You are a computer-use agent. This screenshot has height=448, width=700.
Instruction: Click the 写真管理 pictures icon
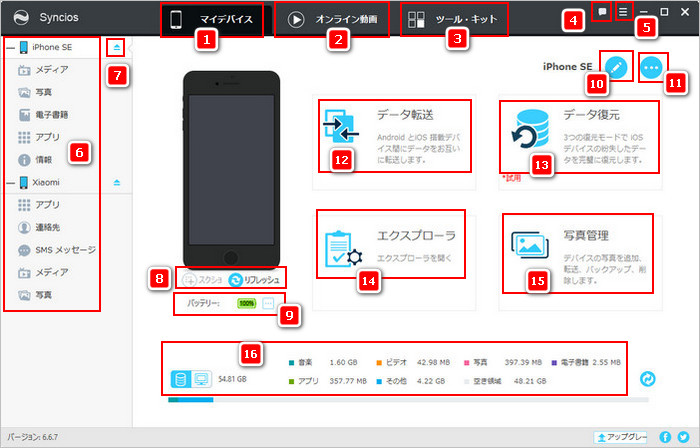click(530, 245)
